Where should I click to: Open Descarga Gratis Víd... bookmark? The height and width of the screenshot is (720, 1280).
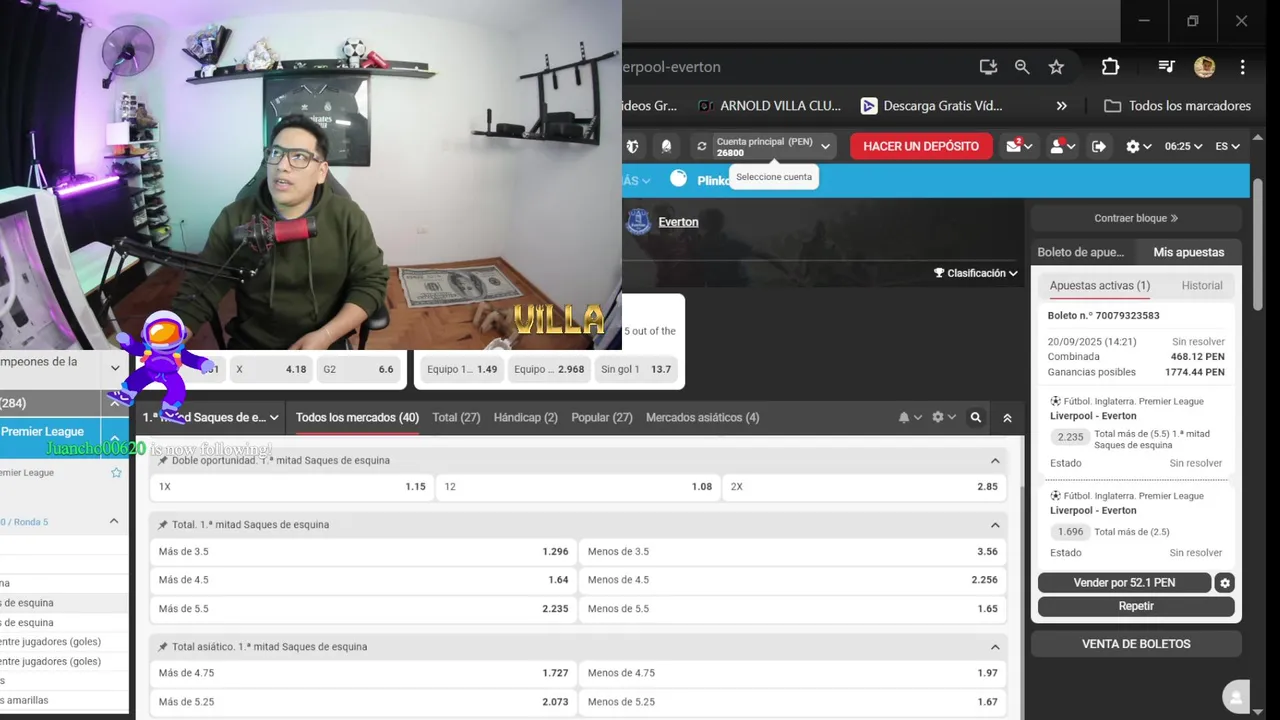click(x=931, y=106)
